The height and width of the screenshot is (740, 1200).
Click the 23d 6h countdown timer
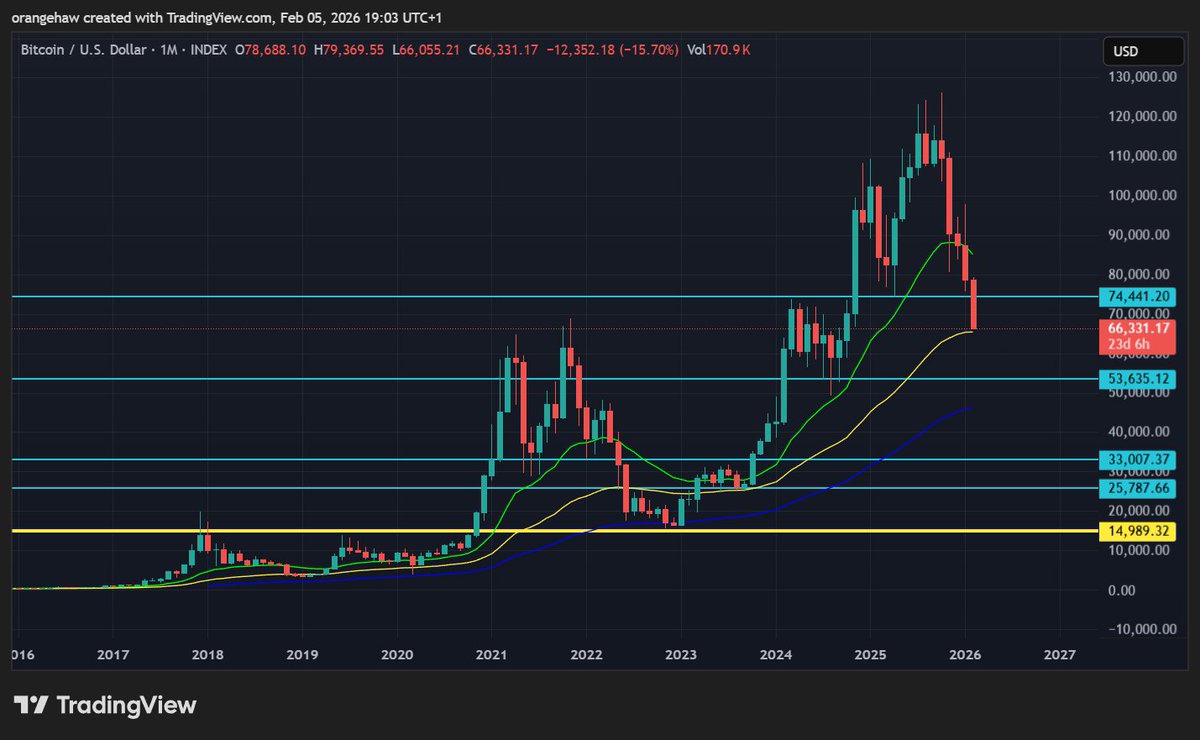point(1138,342)
